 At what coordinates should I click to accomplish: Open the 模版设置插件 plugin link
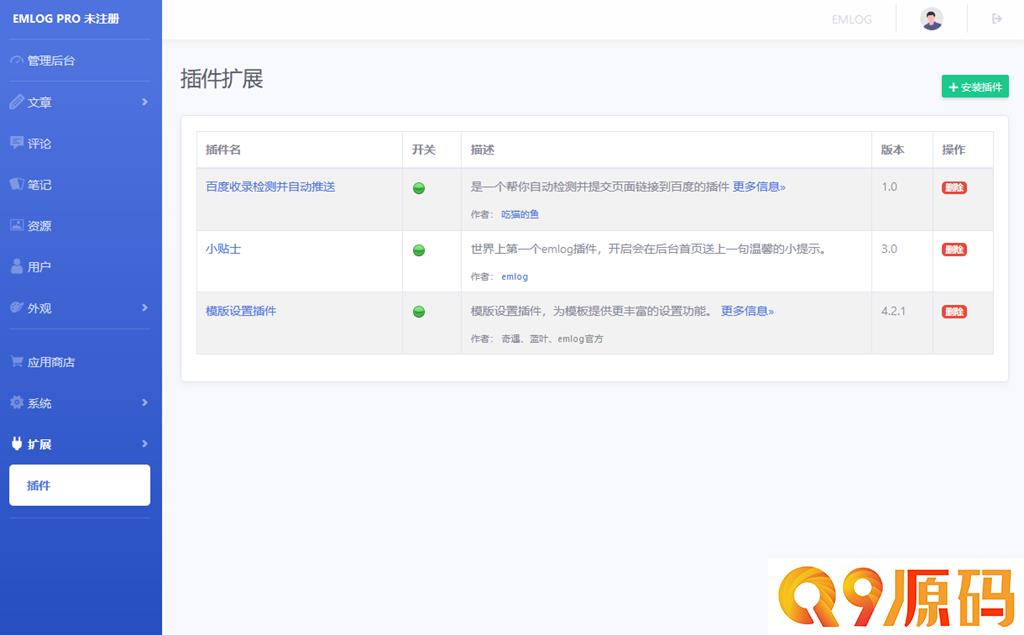pos(241,311)
